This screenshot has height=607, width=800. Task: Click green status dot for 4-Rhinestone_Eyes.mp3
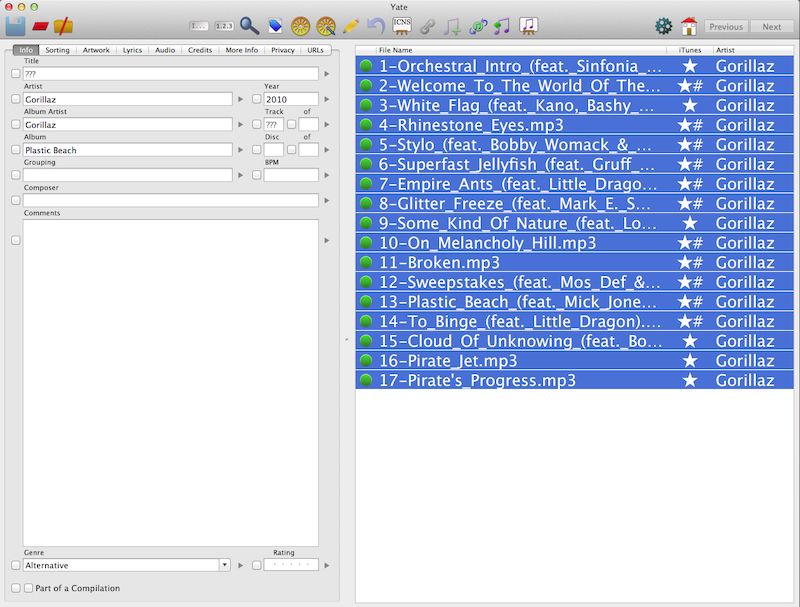366,124
